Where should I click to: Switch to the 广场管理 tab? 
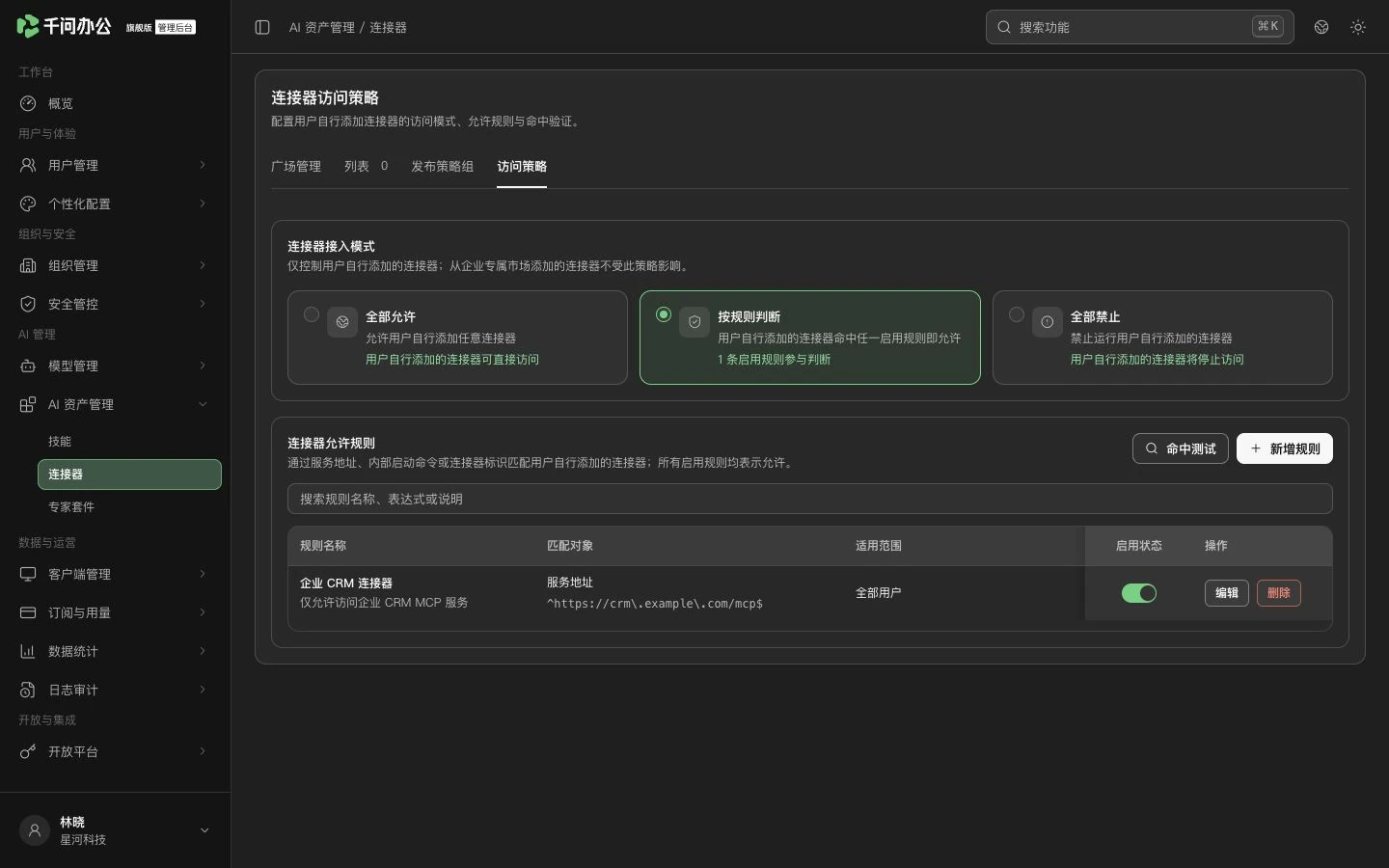(x=296, y=166)
